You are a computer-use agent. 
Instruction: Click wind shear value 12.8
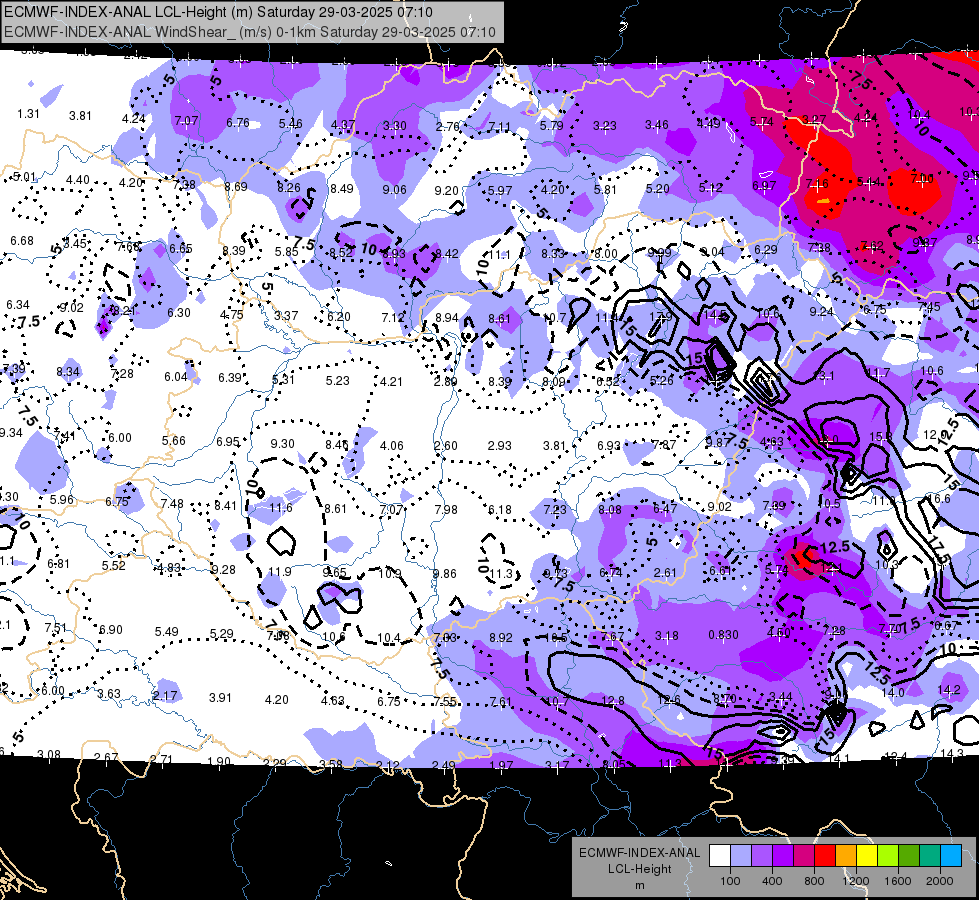pyautogui.click(x=613, y=701)
